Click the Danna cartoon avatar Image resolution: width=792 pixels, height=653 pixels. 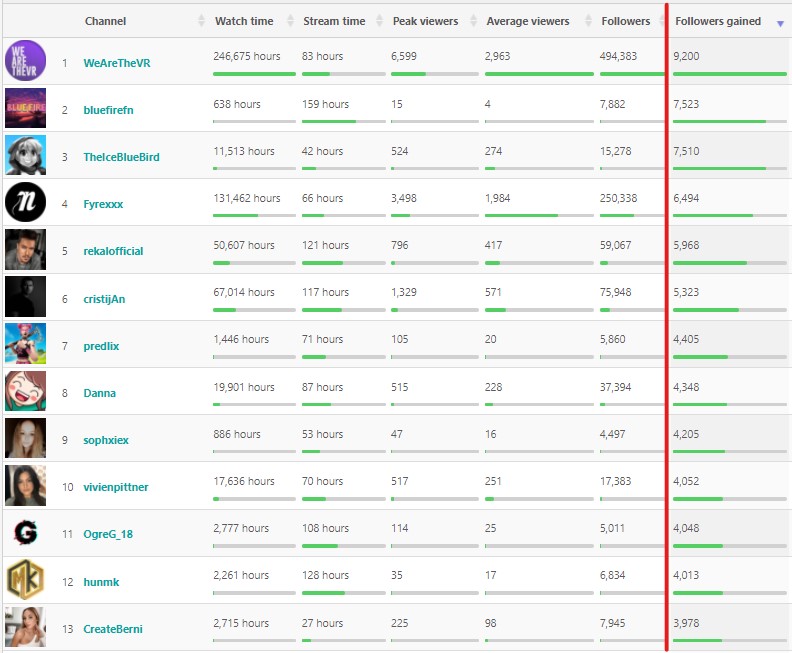pos(25,392)
